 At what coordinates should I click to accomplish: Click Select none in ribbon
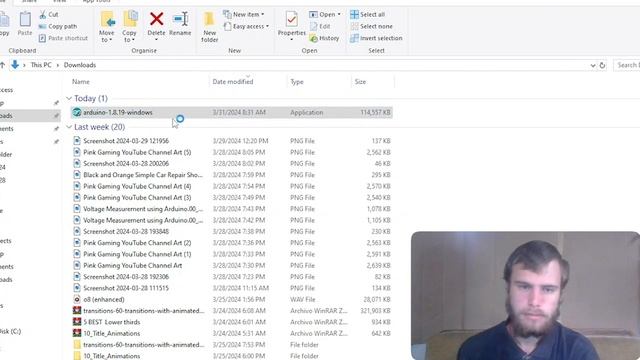click(x=371, y=26)
